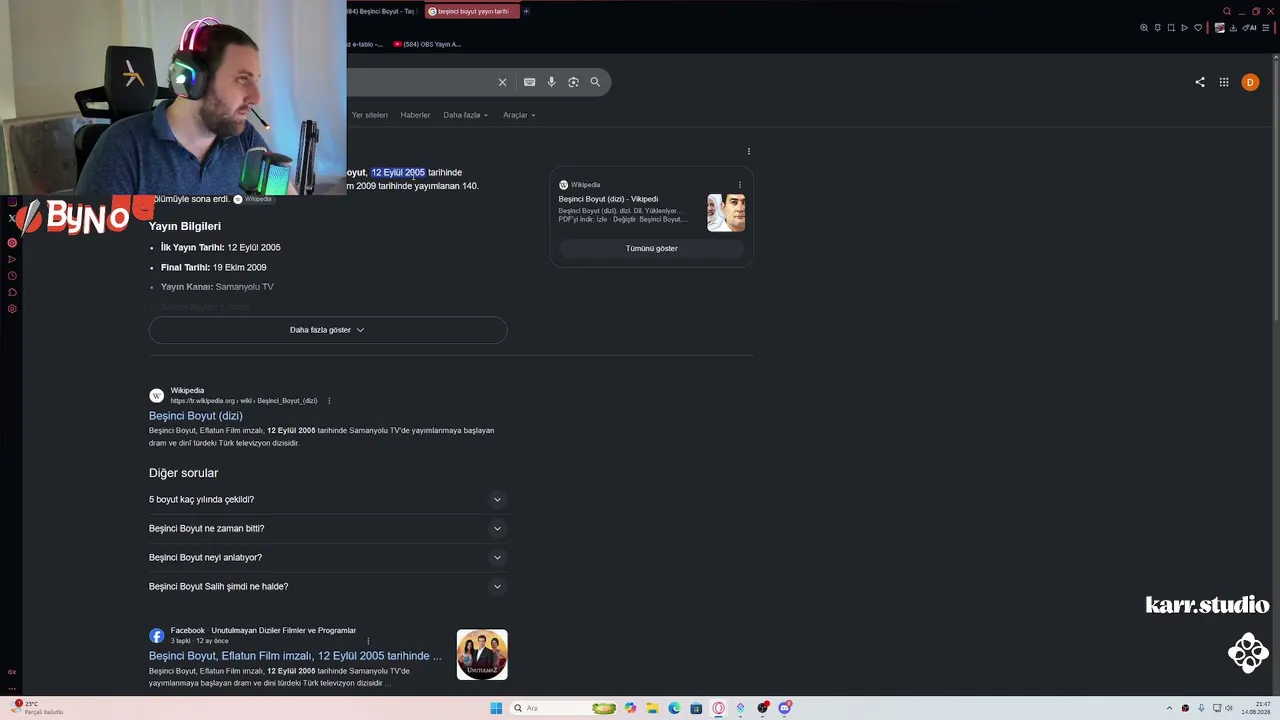This screenshot has height=720, width=1280.
Task: Start voice search with the microphone icon
Action: 551,82
